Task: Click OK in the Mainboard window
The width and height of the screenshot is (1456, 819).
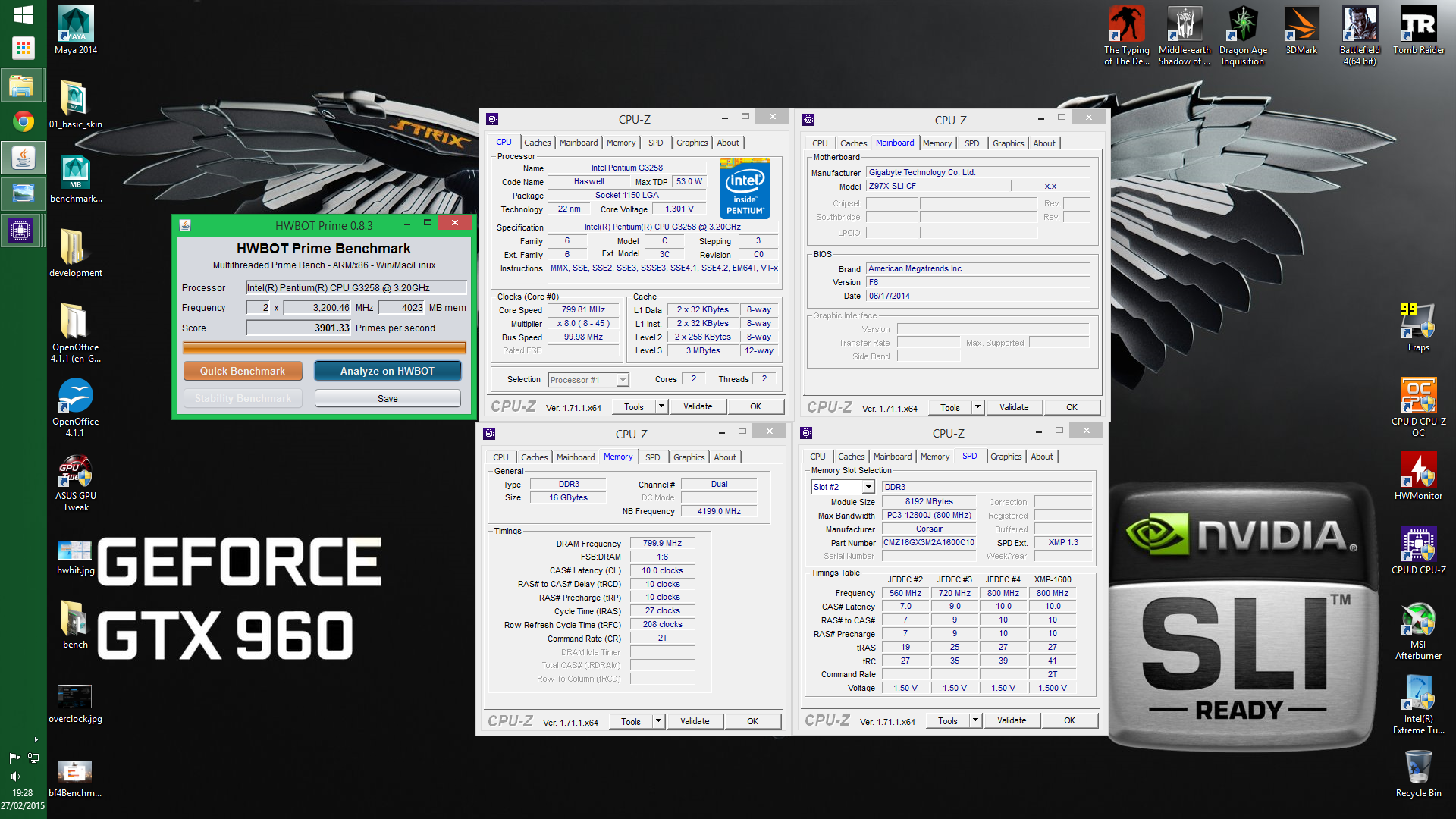Action: [1072, 407]
